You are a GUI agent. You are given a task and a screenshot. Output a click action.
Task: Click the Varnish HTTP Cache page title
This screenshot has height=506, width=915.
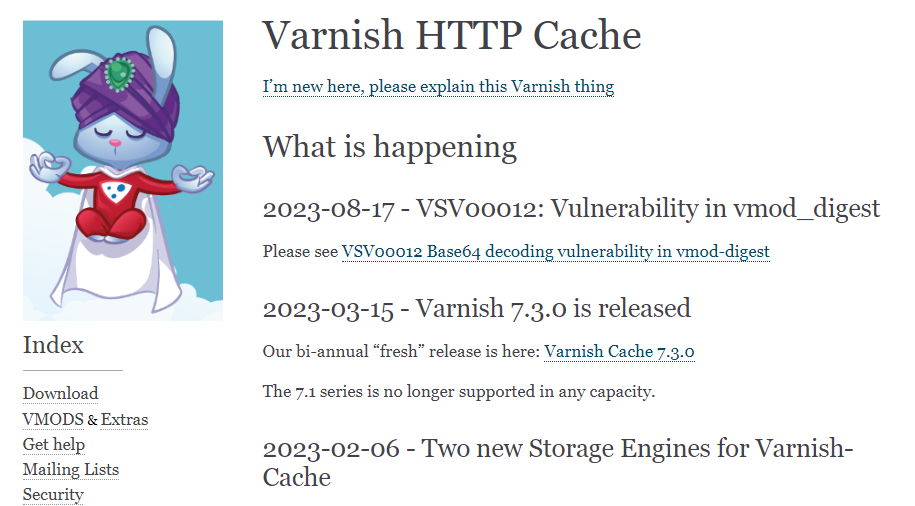[x=451, y=37]
